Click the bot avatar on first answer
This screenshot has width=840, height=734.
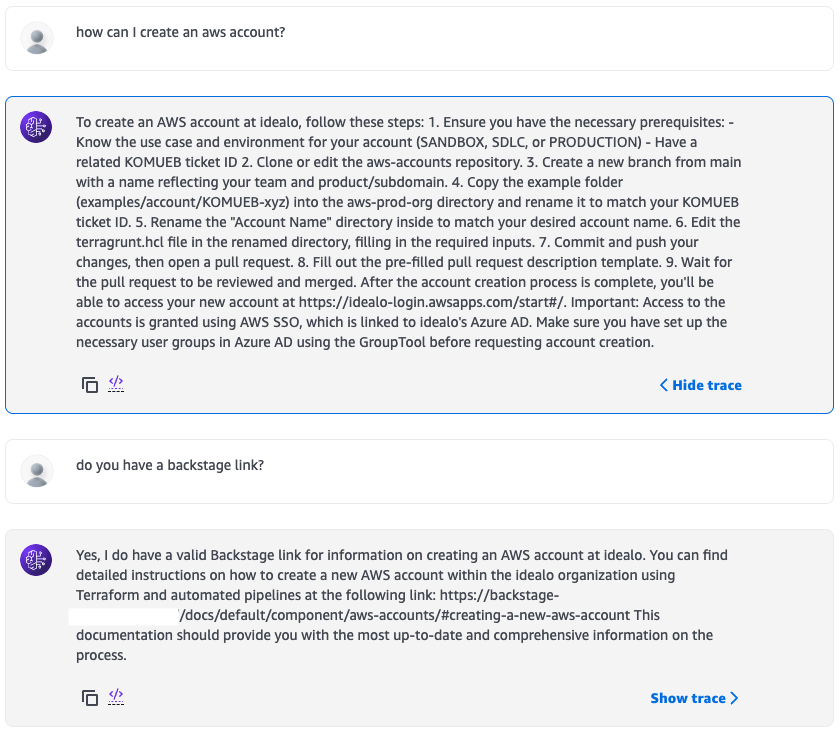pyautogui.click(x=36, y=128)
